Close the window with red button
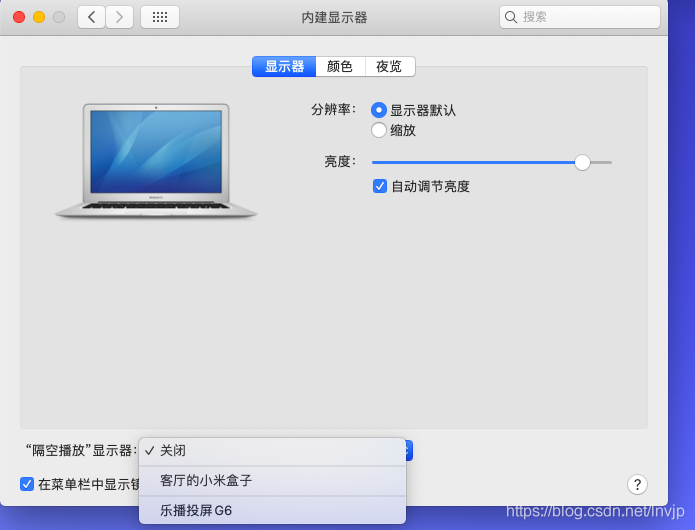The width and height of the screenshot is (695, 530). tap(19, 17)
